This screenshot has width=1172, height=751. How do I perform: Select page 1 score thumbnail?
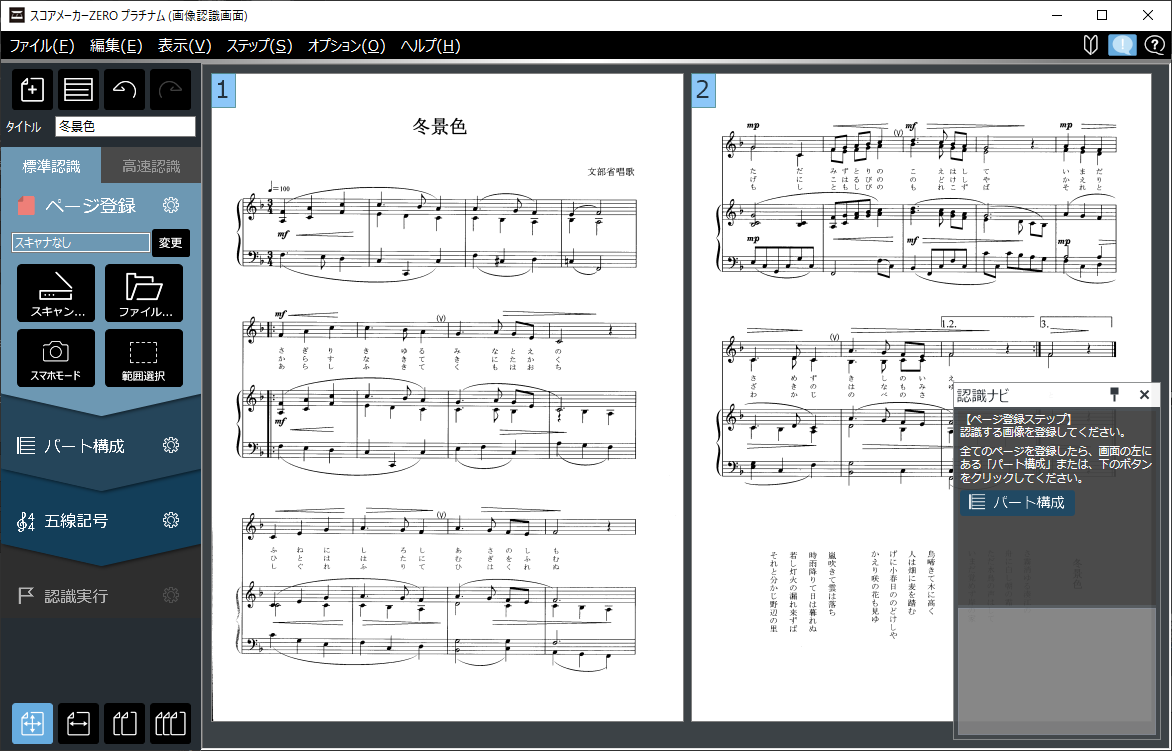point(448,397)
